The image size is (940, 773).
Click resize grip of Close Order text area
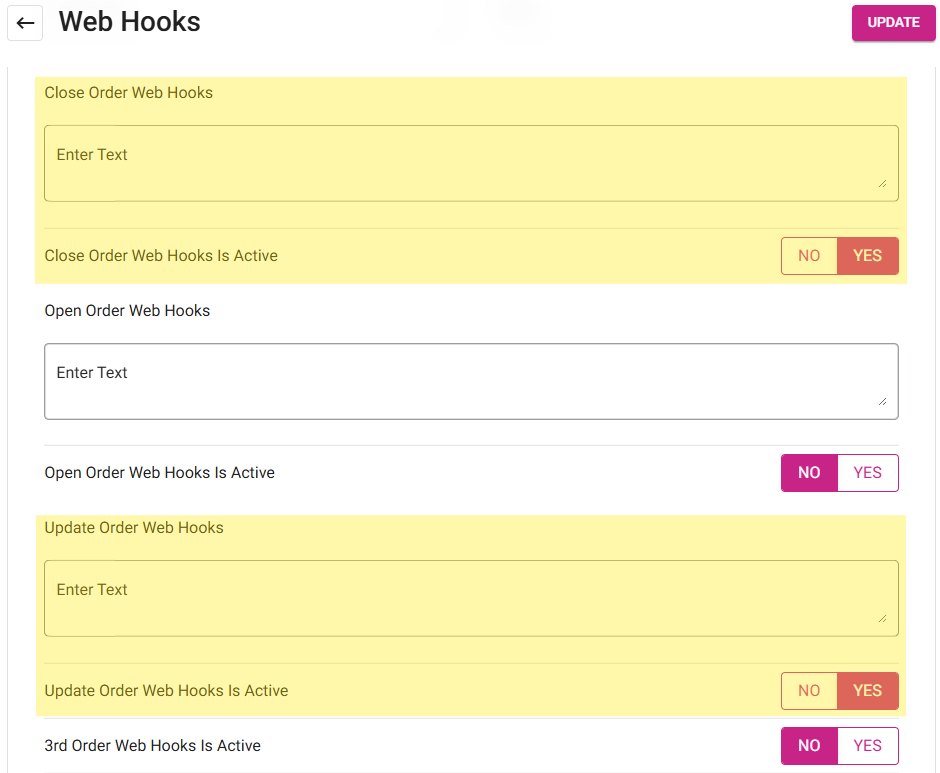tap(882, 184)
